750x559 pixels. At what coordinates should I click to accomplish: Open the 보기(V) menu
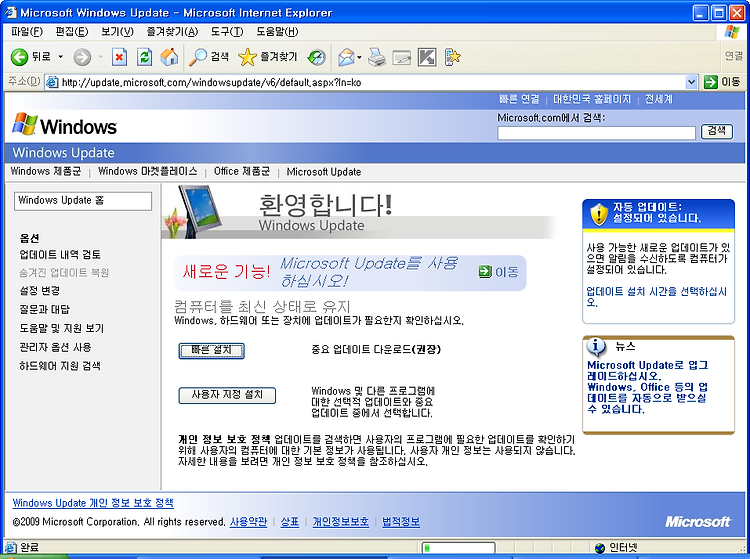tap(117, 32)
